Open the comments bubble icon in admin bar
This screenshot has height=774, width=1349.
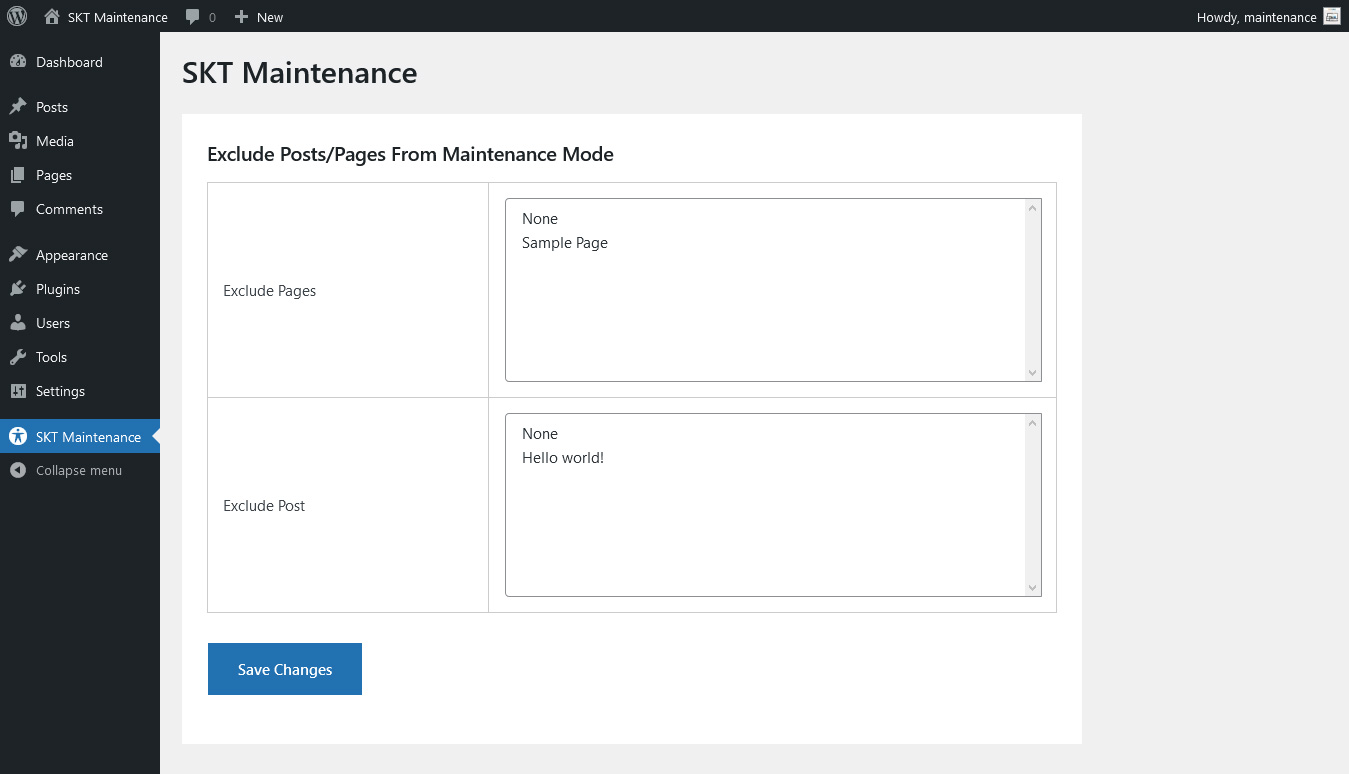pyautogui.click(x=193, y=16)
